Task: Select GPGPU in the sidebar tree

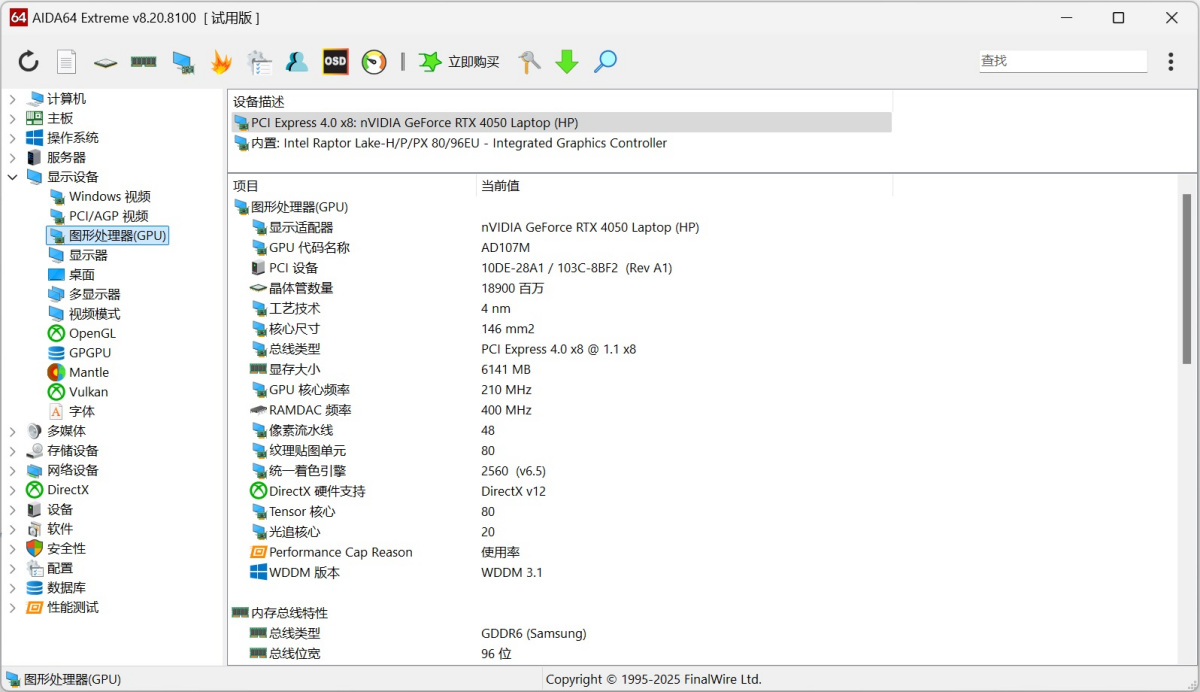Action: (x=90, y=353)
